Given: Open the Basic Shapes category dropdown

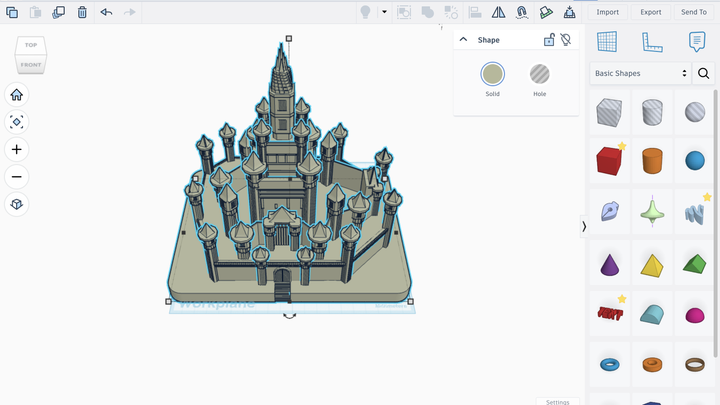Looking at the screenshot, I should (640, 73).
